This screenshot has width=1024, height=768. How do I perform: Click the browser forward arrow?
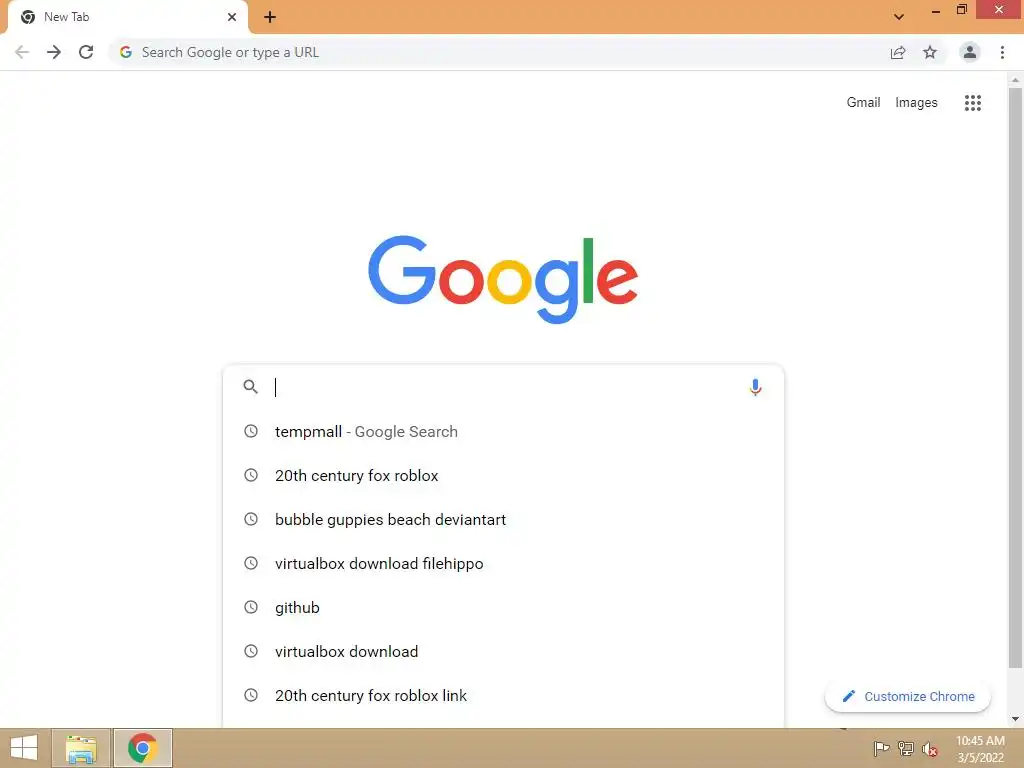click(x=54, y=52)
